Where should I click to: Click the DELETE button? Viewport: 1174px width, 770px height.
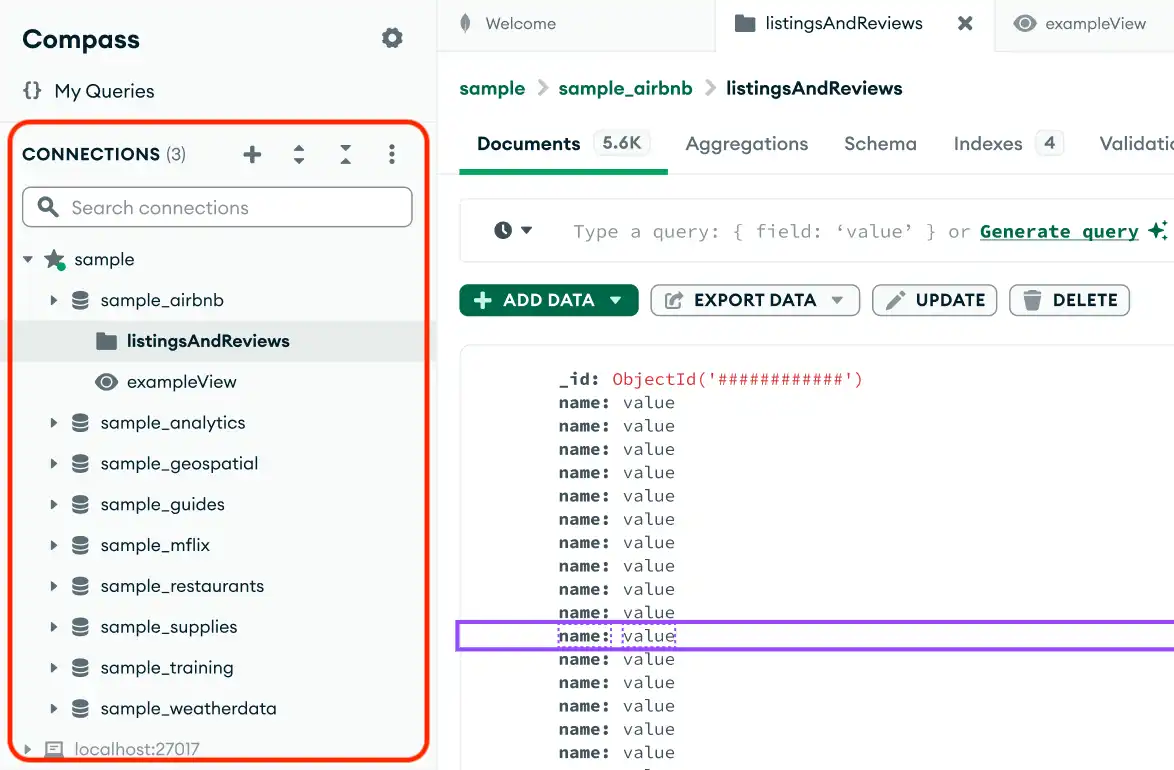(x=1069, y=299)
